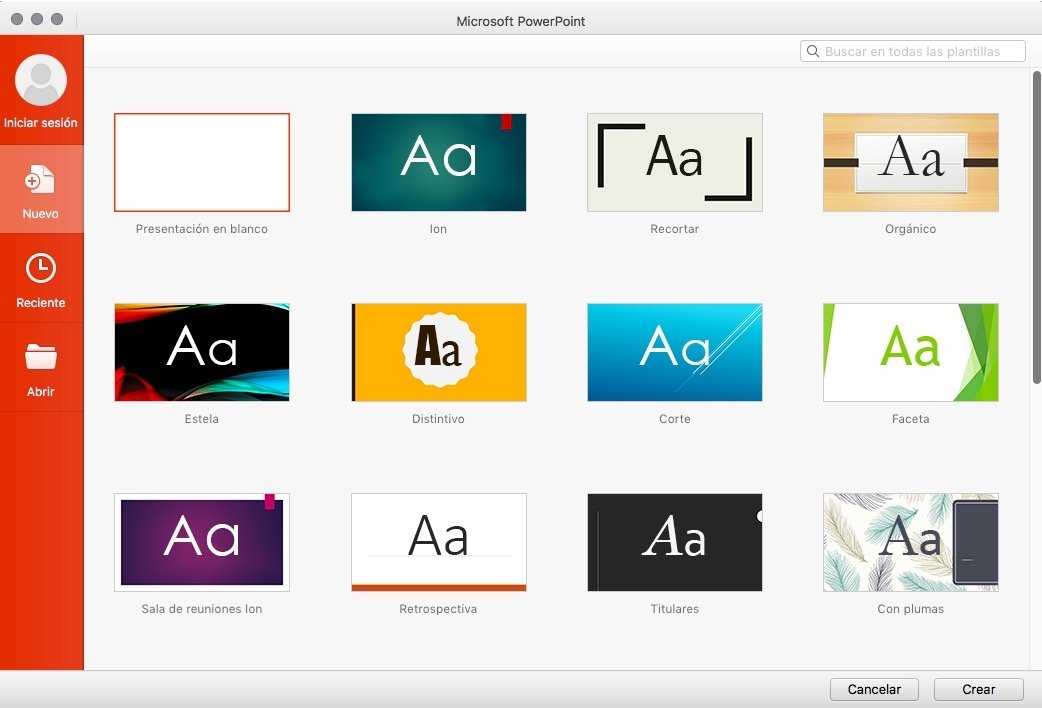Click the Retrospectiva template name
Screen dimensions: 1042x708
pos(438,609)
